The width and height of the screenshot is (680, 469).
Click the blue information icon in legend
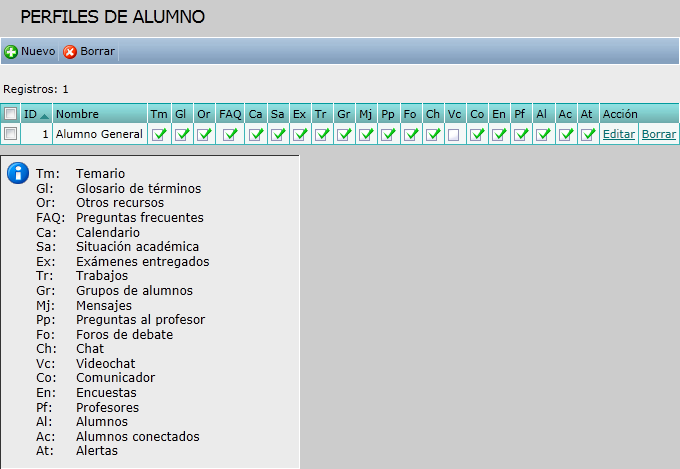18,173
